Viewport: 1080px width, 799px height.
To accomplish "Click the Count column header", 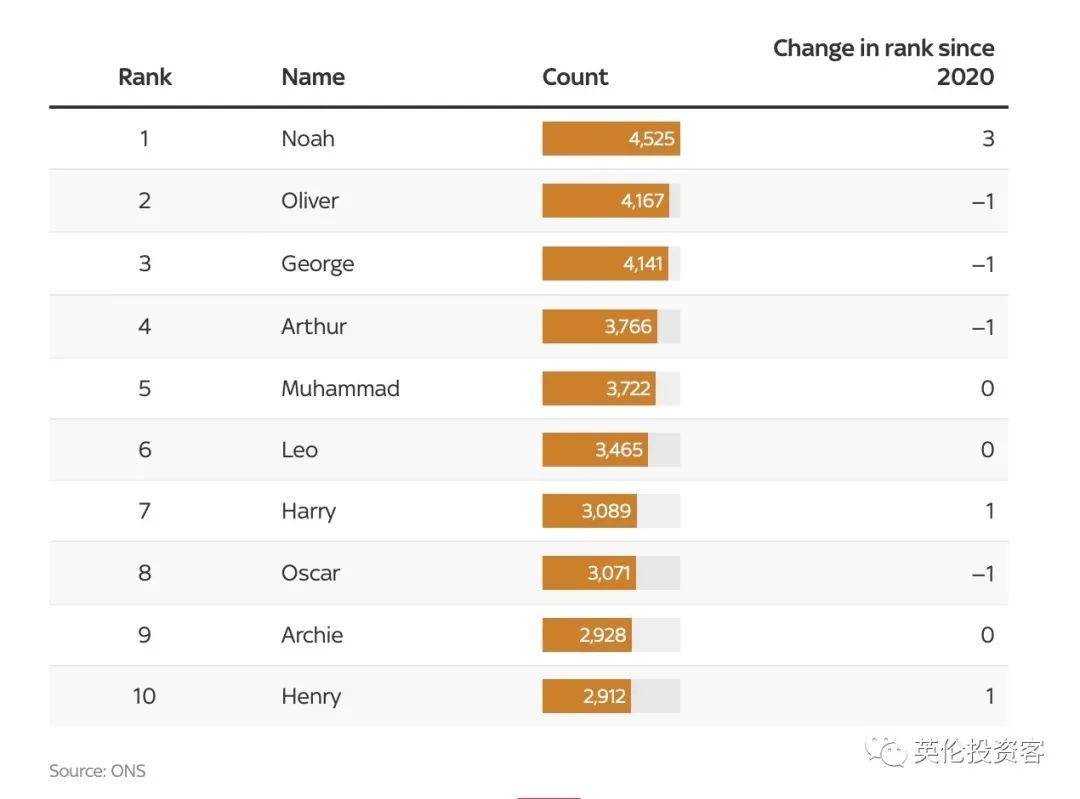I will (575, 77).
